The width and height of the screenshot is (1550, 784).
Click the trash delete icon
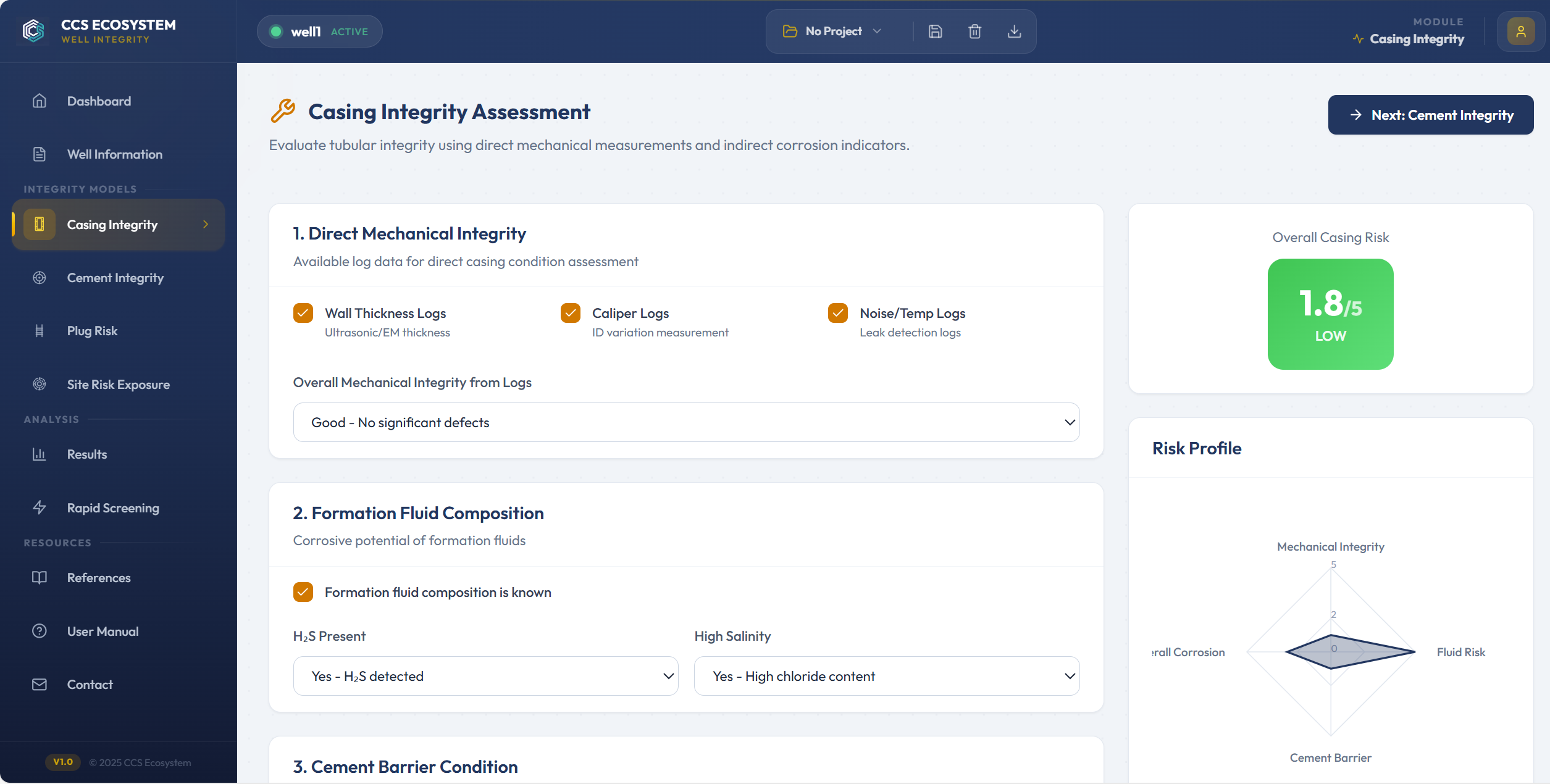pyautogui.click(x=974, y=31)
